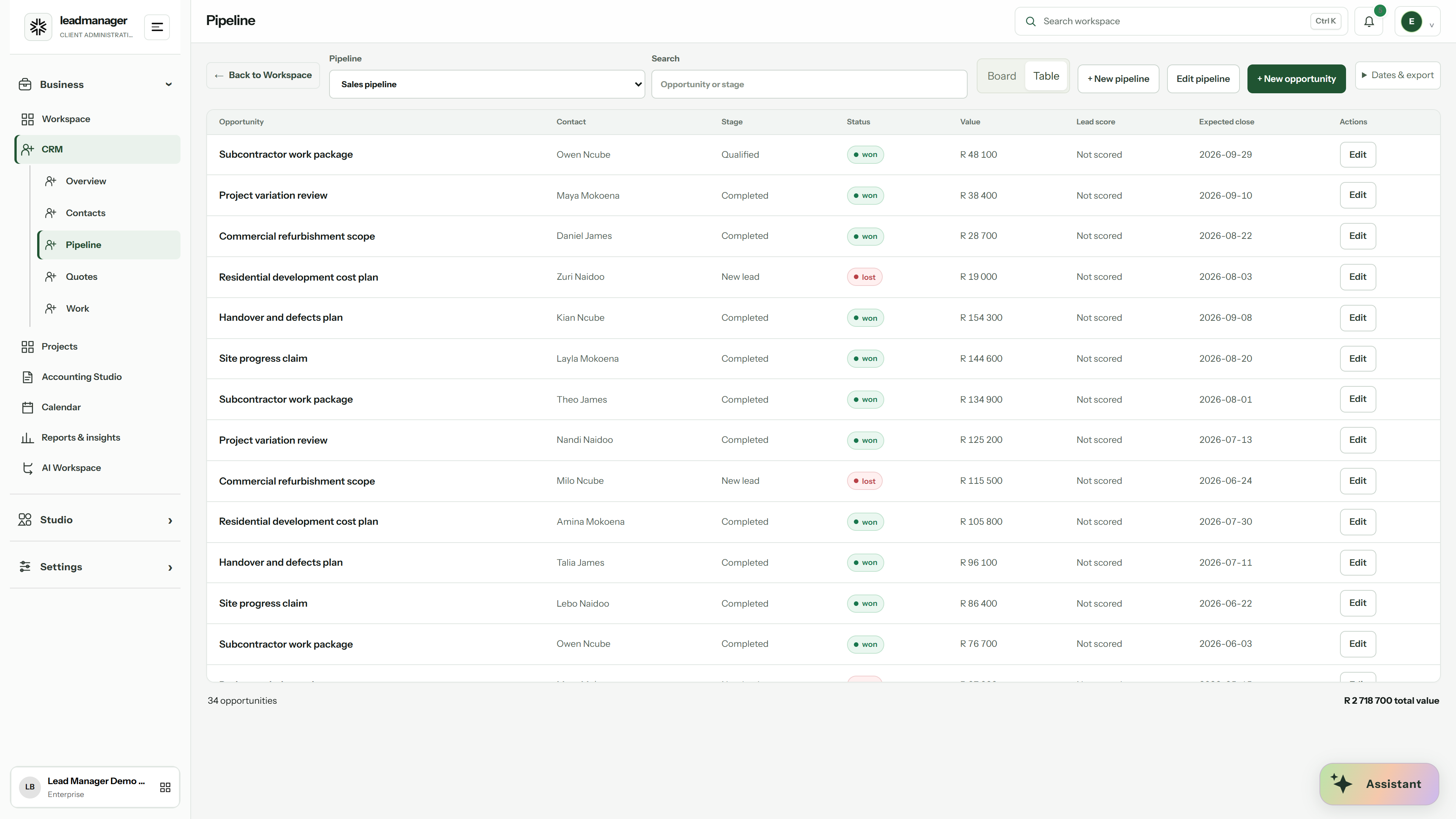Screen dimensions: 1456x819
Task: Click the Business briefcase icon
Action: (25, 84)
